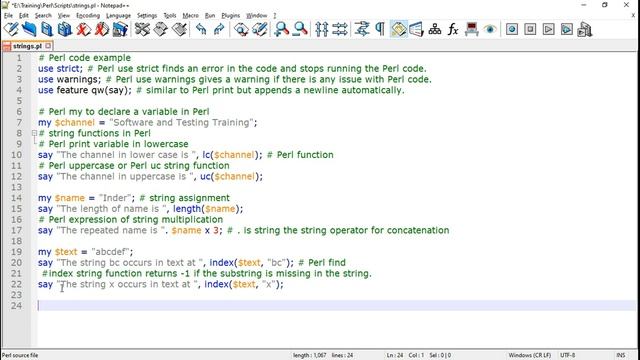Open Find with the toolbar icon

pyautogui.click(x=241, y=29)
